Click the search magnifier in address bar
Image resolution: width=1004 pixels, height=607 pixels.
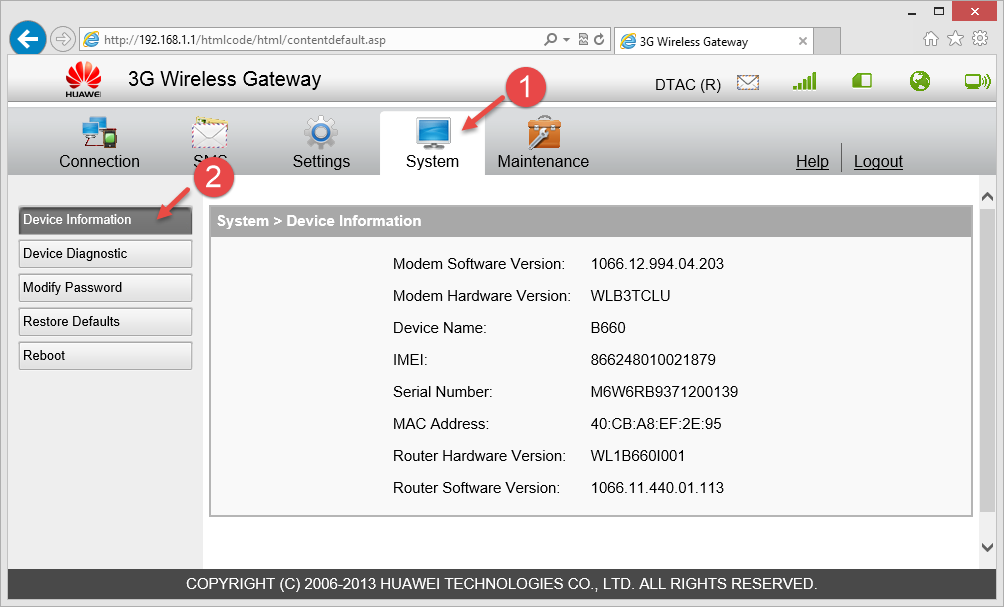(550, 40)
